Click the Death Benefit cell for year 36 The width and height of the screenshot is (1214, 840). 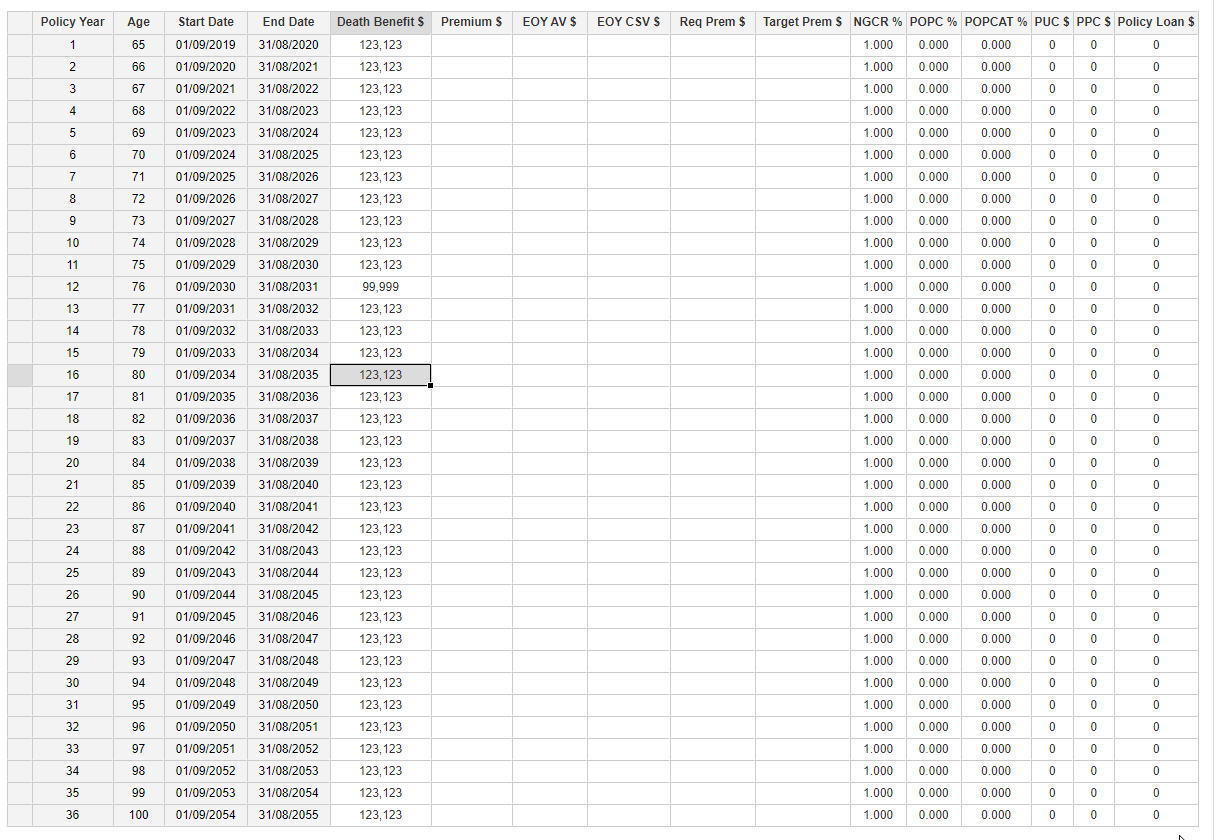point(380,815)
